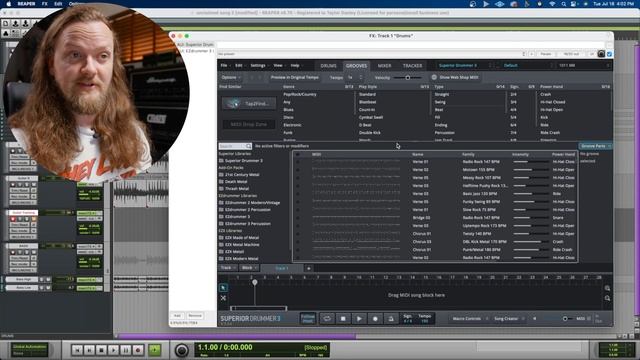Click the loop button in Superior Drummer transport
The width and height of the screenshot is (640, 360).
click(x=327, y=318)
